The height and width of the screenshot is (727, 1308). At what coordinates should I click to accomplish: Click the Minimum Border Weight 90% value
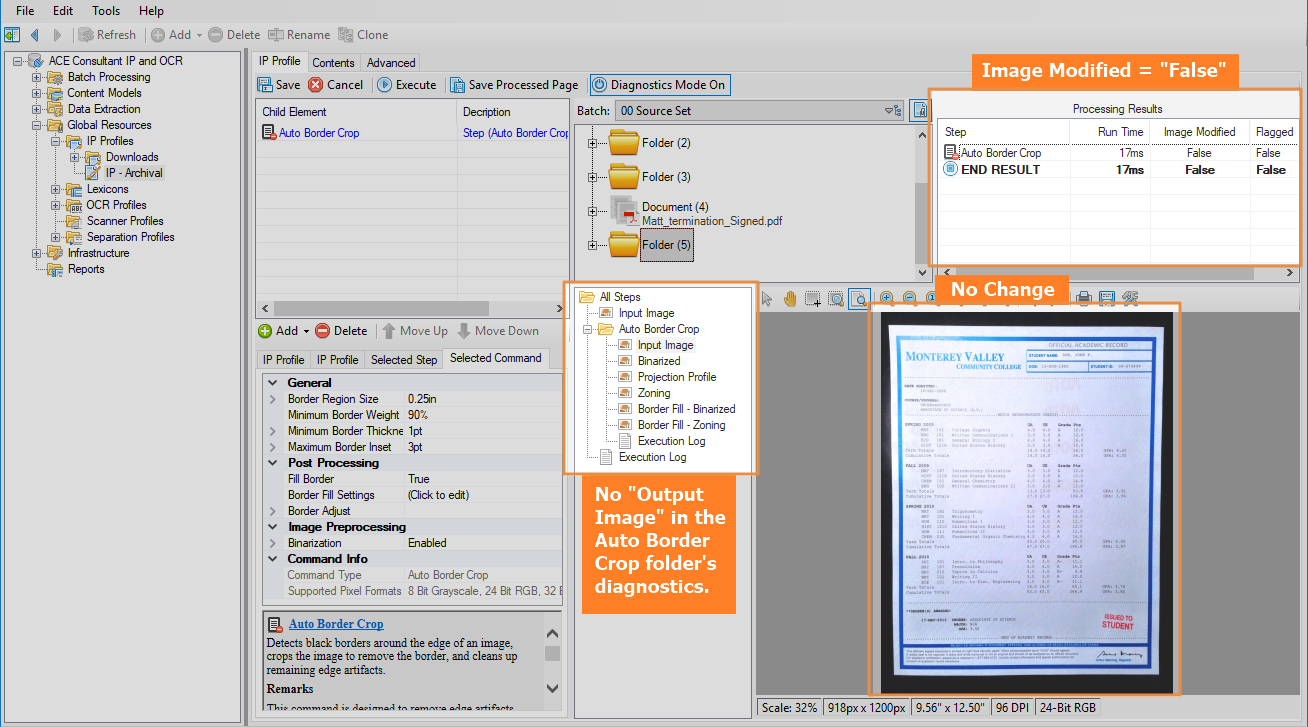tap(483, 415)
